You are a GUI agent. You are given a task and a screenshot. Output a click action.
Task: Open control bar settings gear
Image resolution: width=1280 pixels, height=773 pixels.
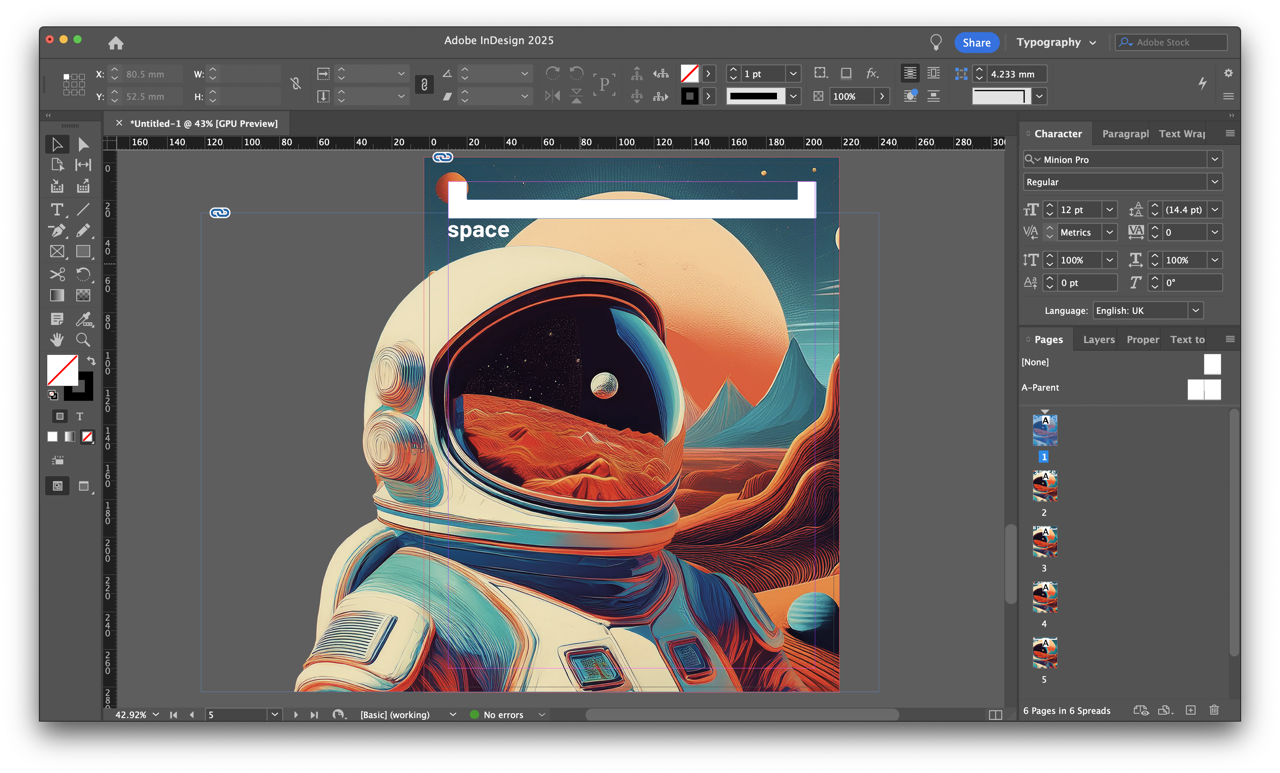click(1228, 73)
